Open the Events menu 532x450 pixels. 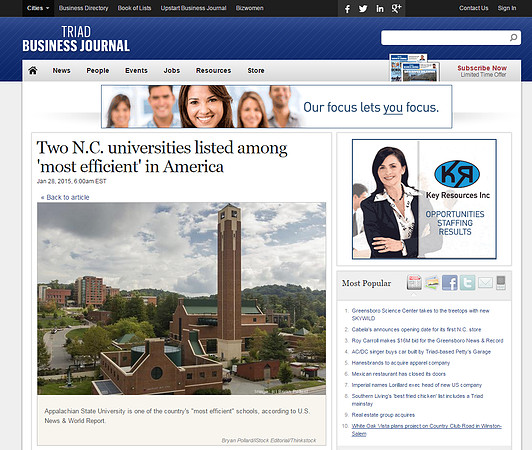click(x=136, y=71)
